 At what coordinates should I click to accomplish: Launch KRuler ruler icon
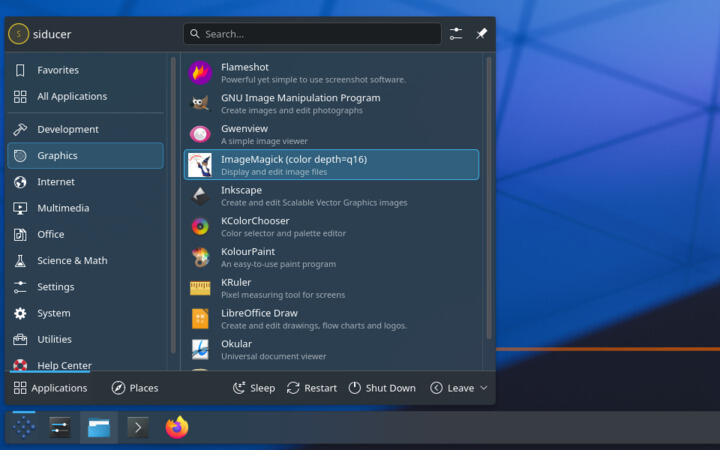(200, 288)
